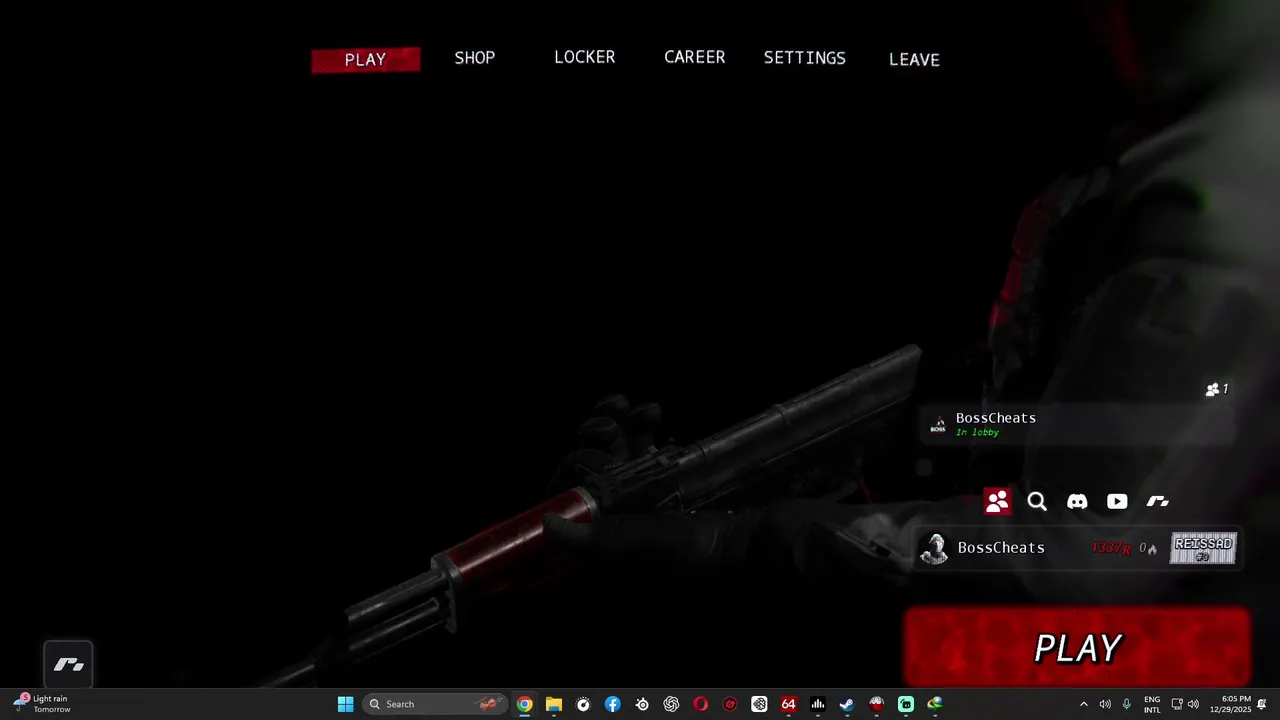Click the party member count icon
The height and width of the screenshot is (720, 1280).
[1217, 389]
